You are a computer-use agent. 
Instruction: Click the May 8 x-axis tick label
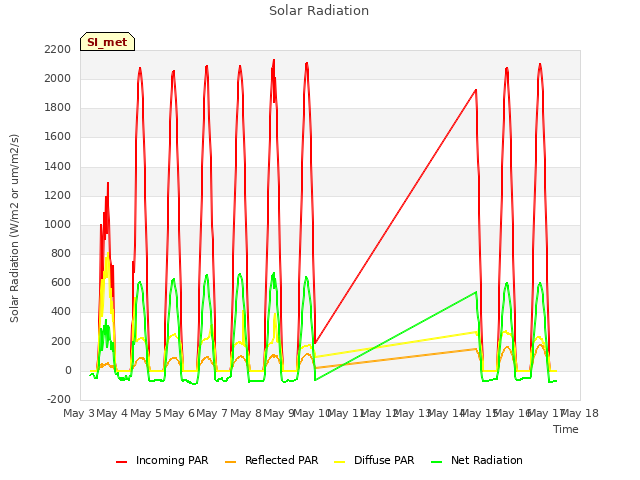[x=246, y=413]
